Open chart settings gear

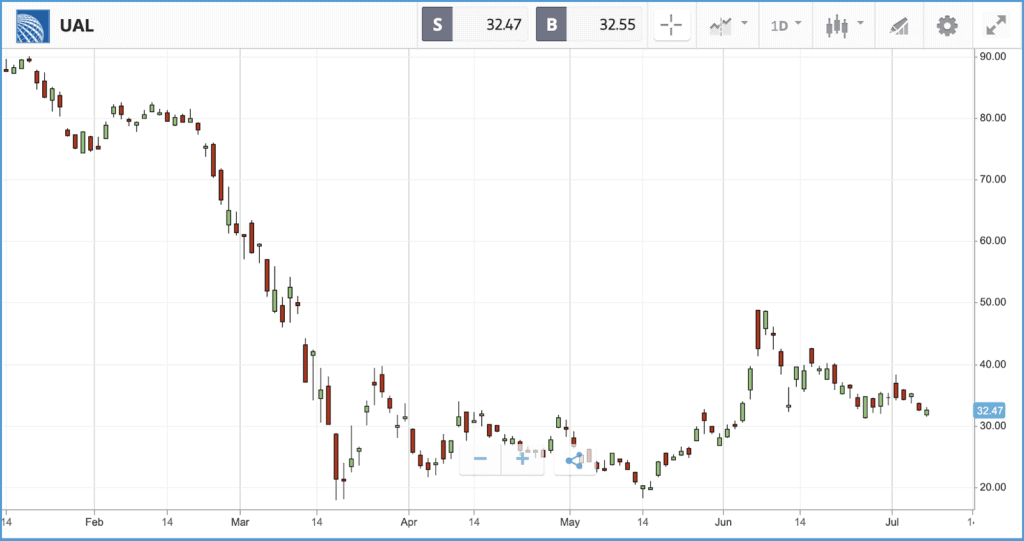click(x=947, y=25)
